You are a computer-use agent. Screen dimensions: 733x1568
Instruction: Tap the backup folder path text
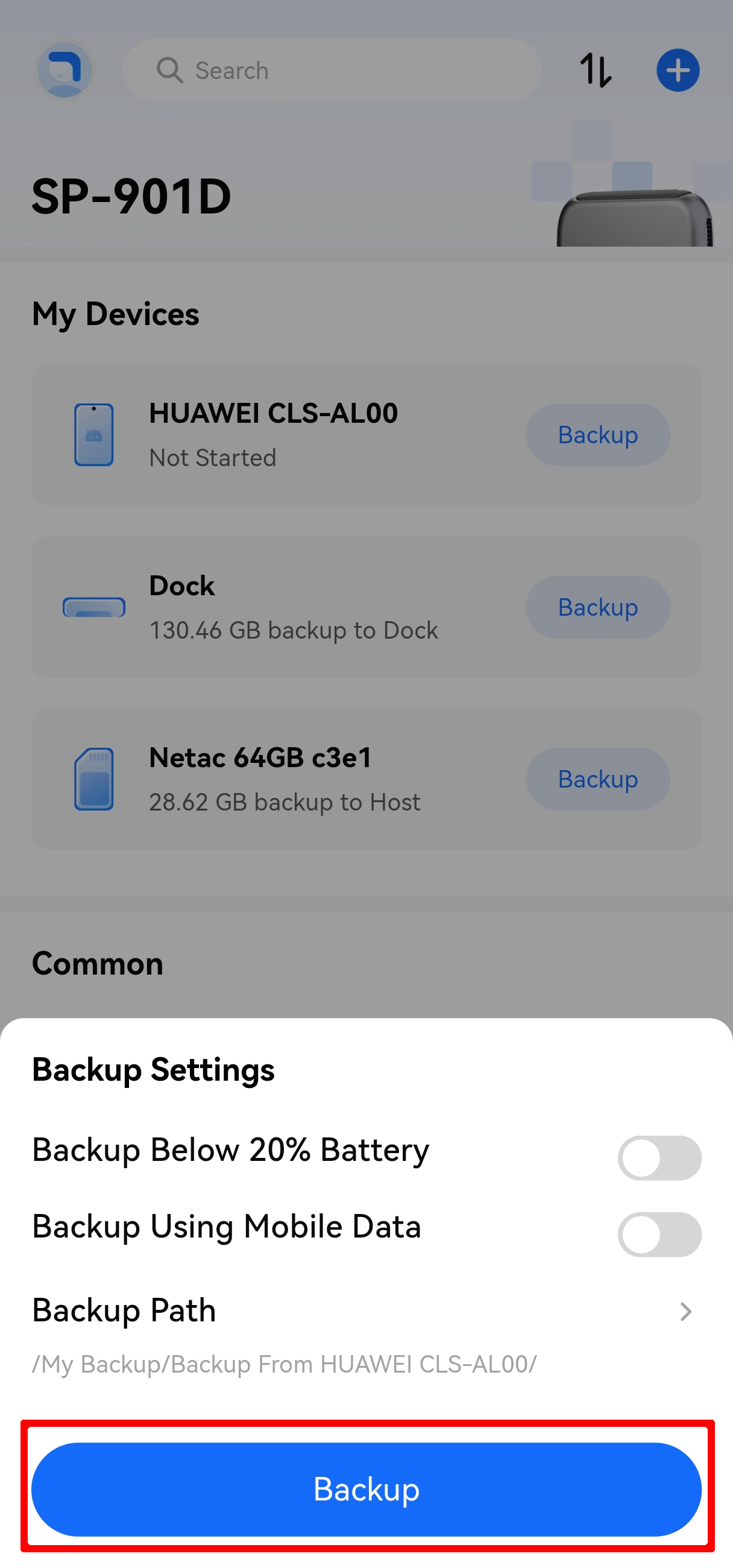pos(284,1365)
